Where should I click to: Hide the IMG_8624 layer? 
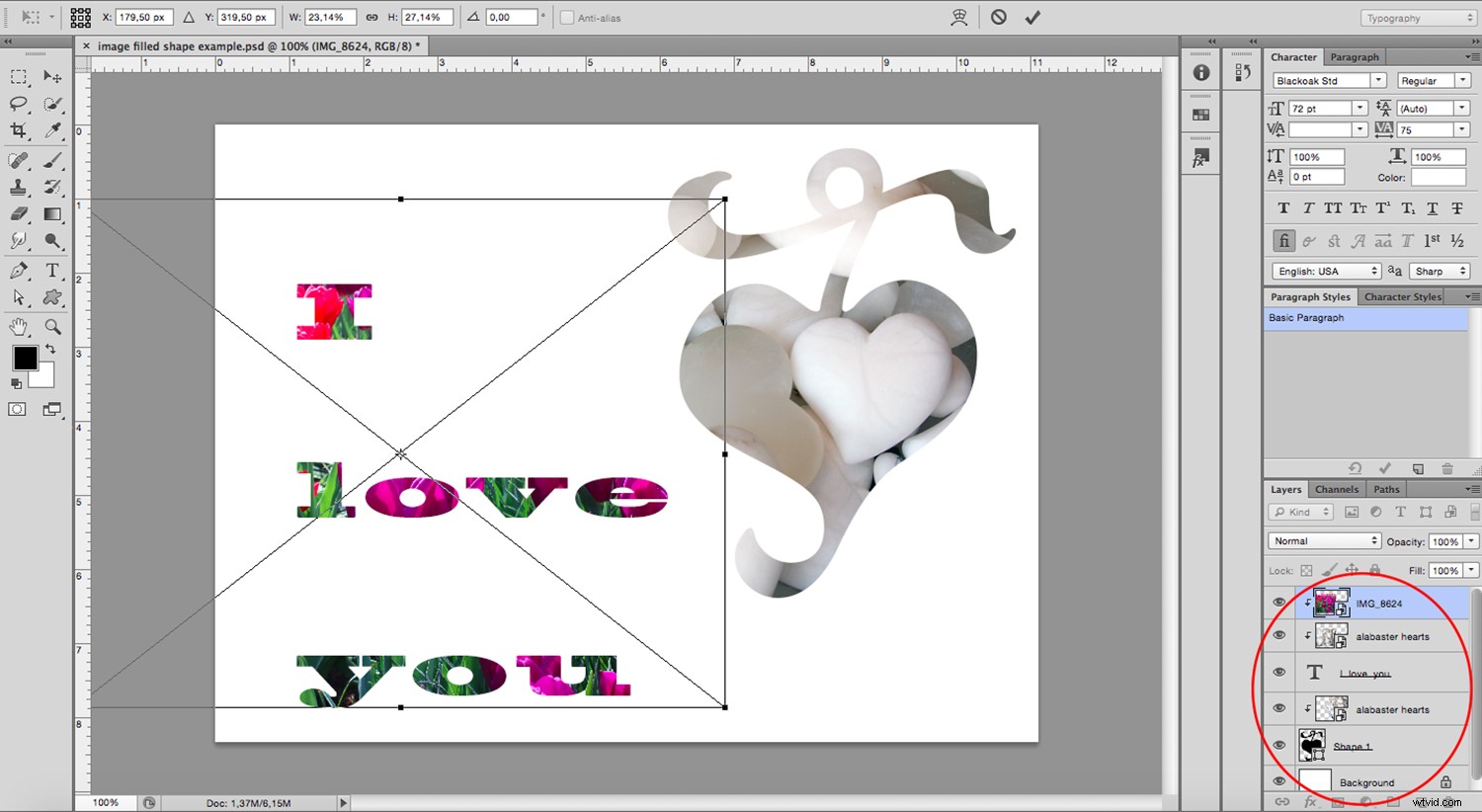[x=1279, y=603]
